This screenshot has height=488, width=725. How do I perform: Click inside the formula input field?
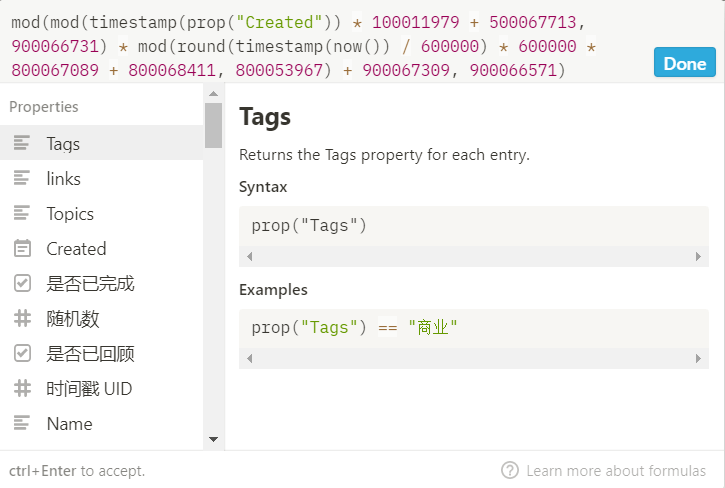coord(320,46)
